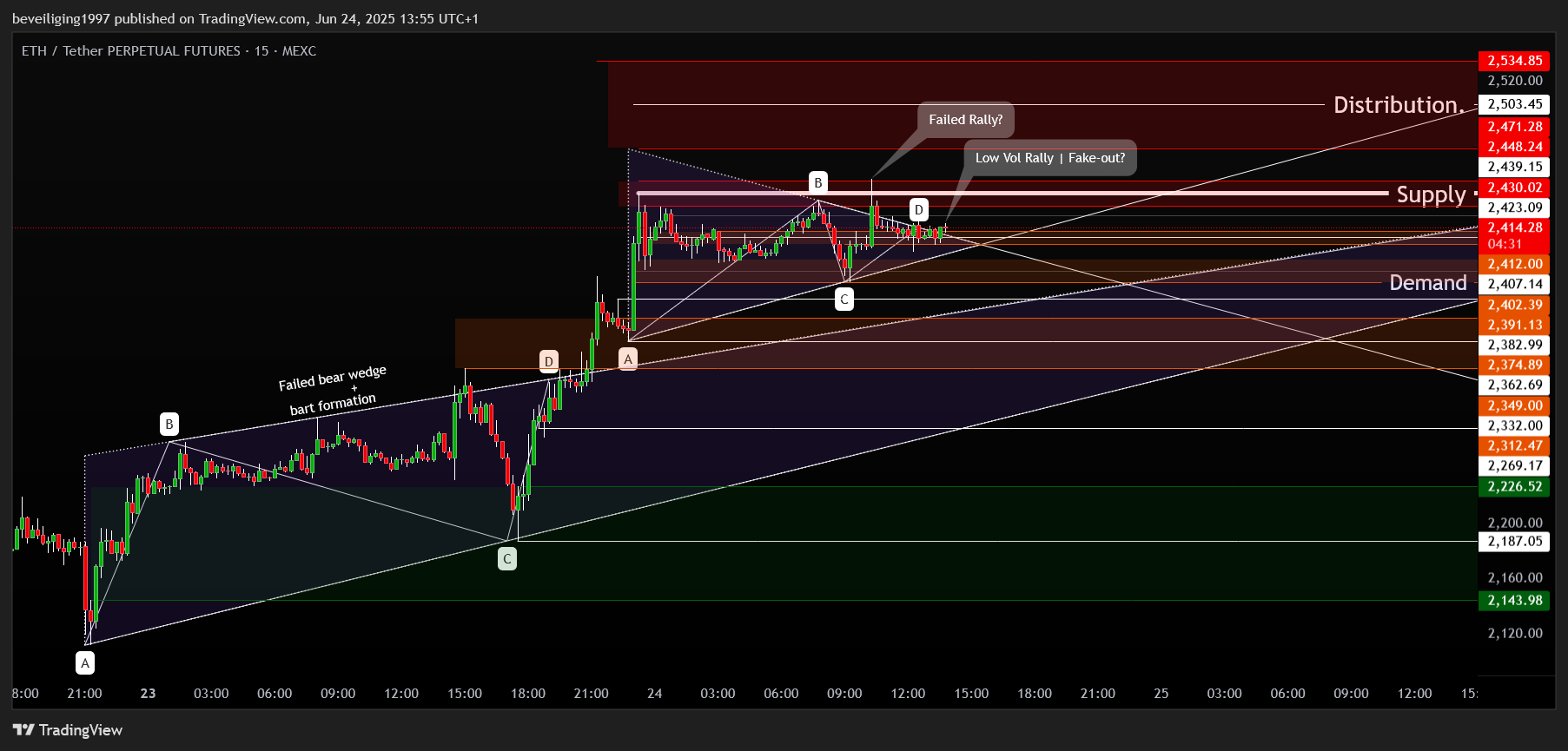This screenshot has height=751, width=1568.
Task: Click the orange 2,402.39 price label
Action: click(1514, 305)
